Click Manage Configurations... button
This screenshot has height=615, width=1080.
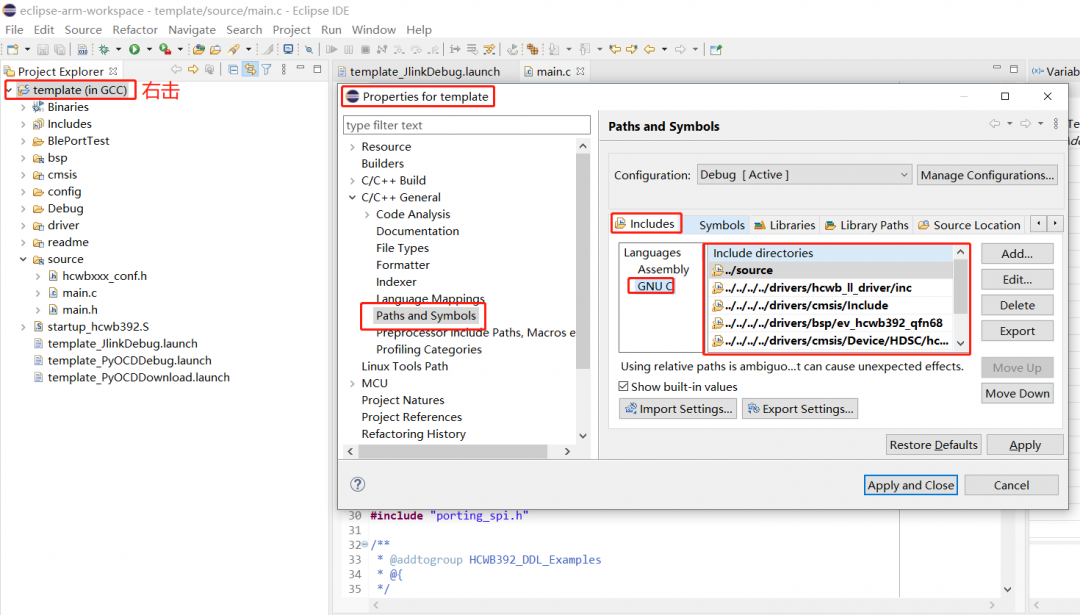[x=987, y=175]
